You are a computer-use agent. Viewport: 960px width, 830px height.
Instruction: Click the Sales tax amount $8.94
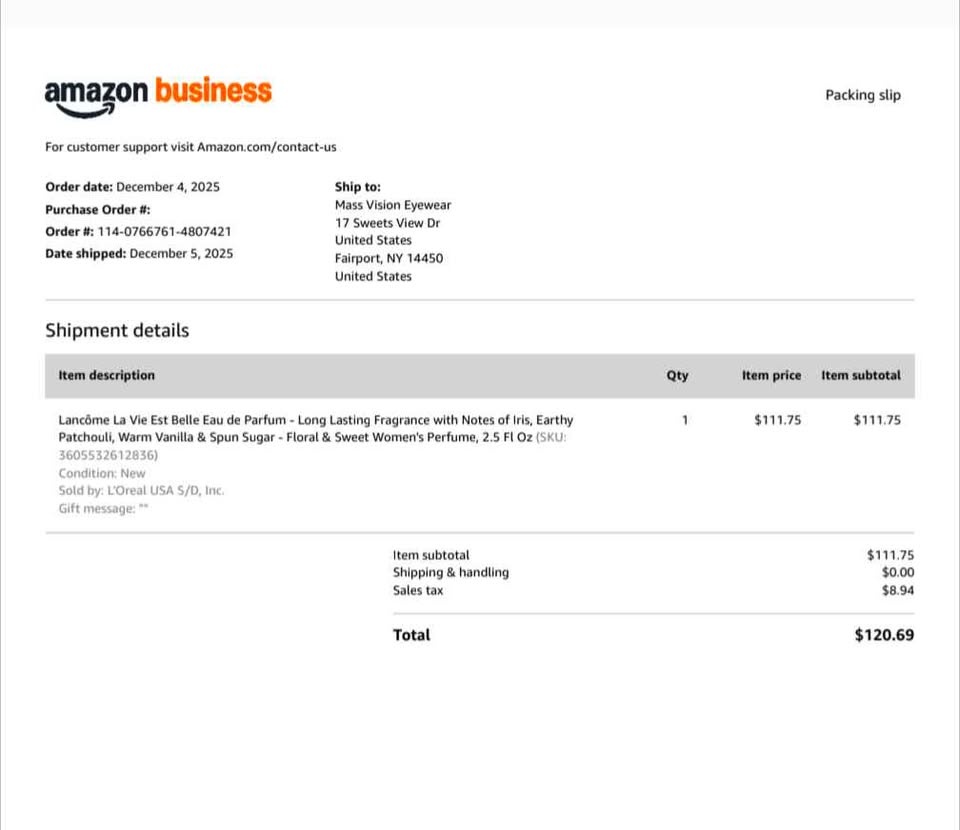click(898, 590)
